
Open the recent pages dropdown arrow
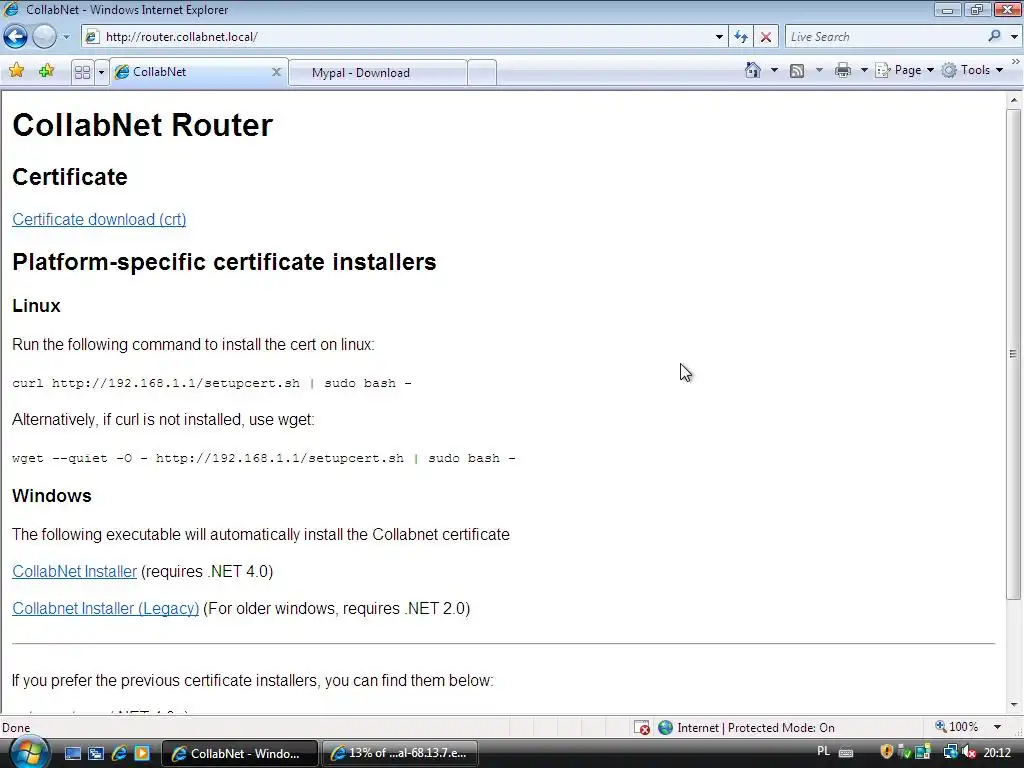point(66,37)
